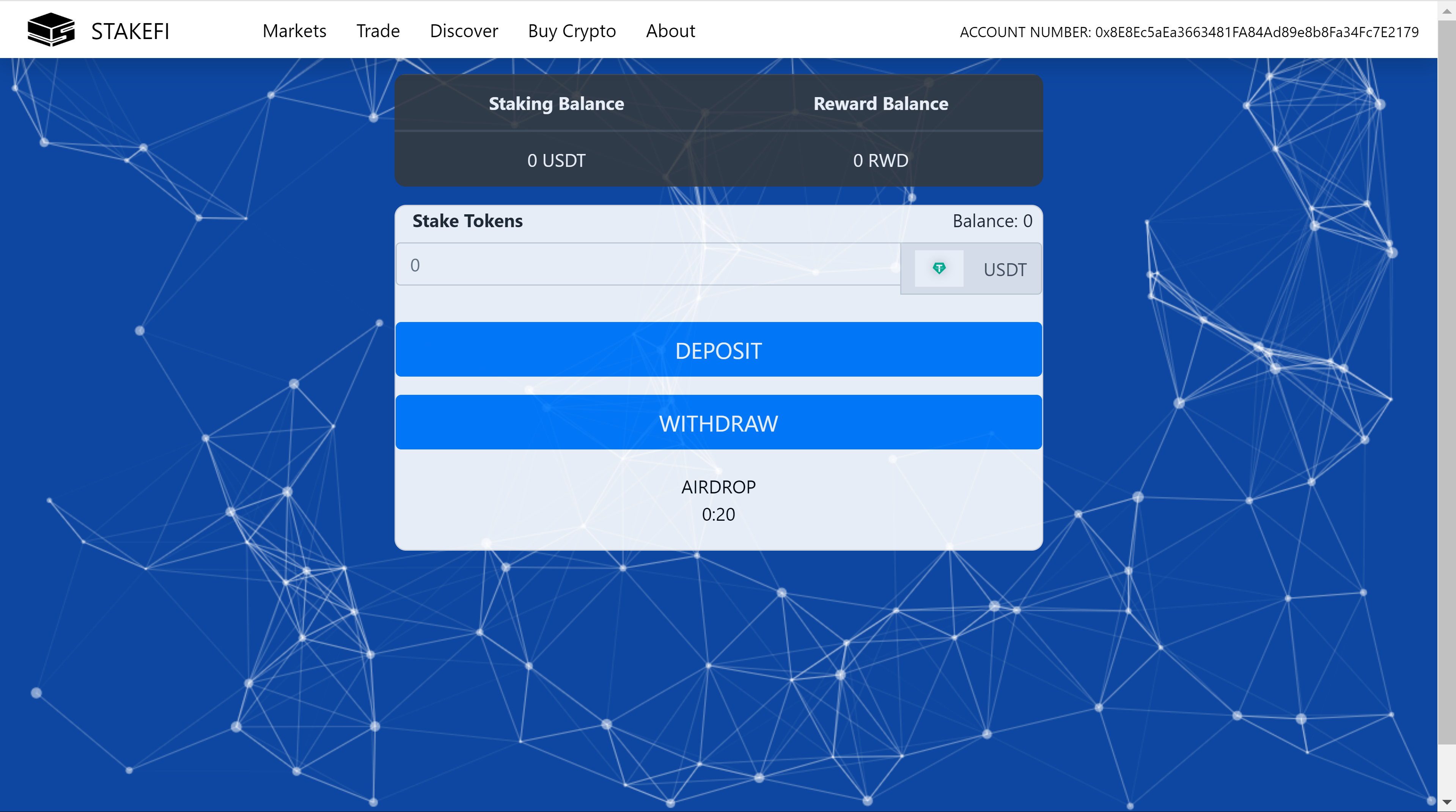The image size is (1456, 812).
Task: Click the StakeFi logo icon
Action: click(x=51, y=30)
